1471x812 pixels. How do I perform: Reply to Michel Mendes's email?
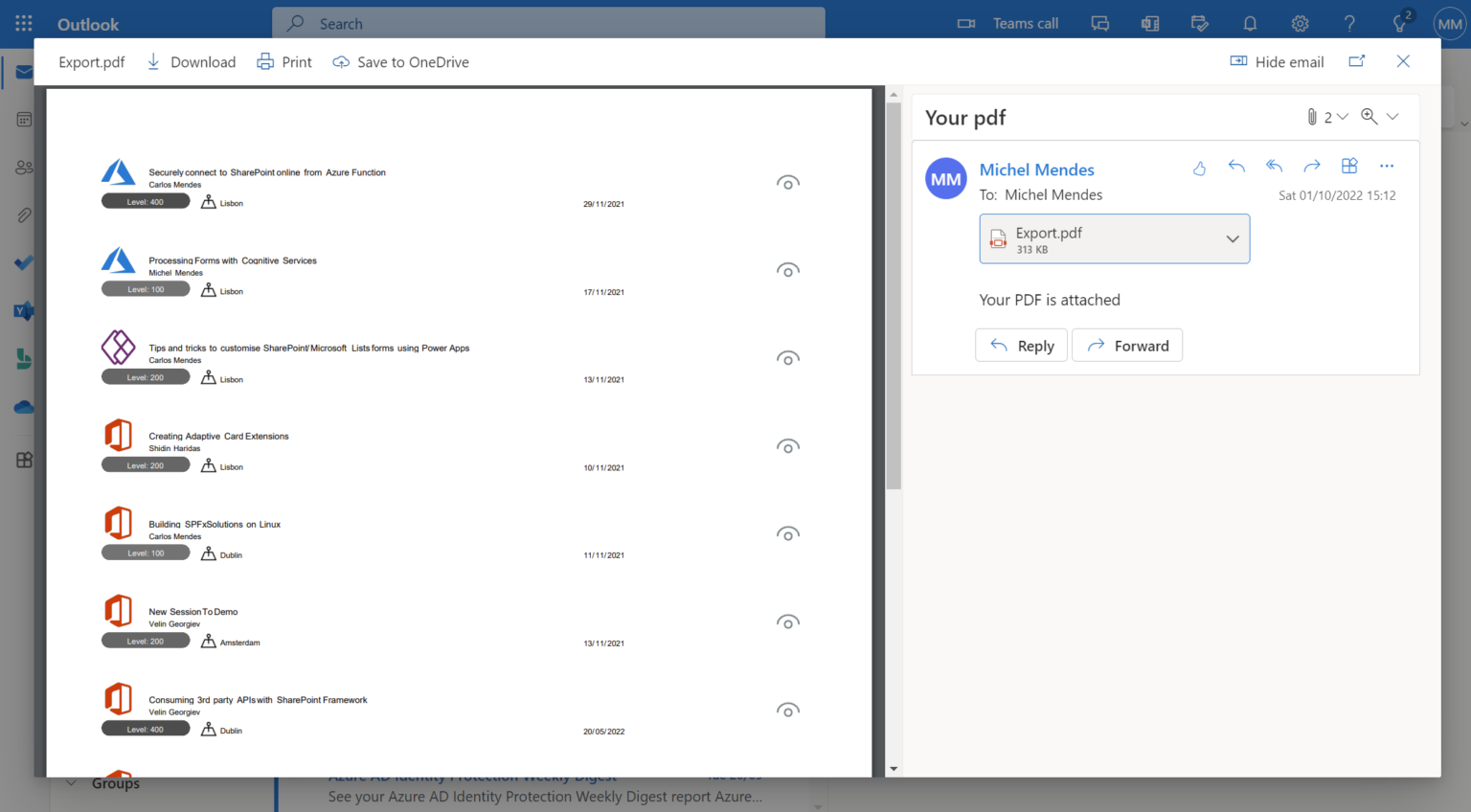pos(1021,345)
